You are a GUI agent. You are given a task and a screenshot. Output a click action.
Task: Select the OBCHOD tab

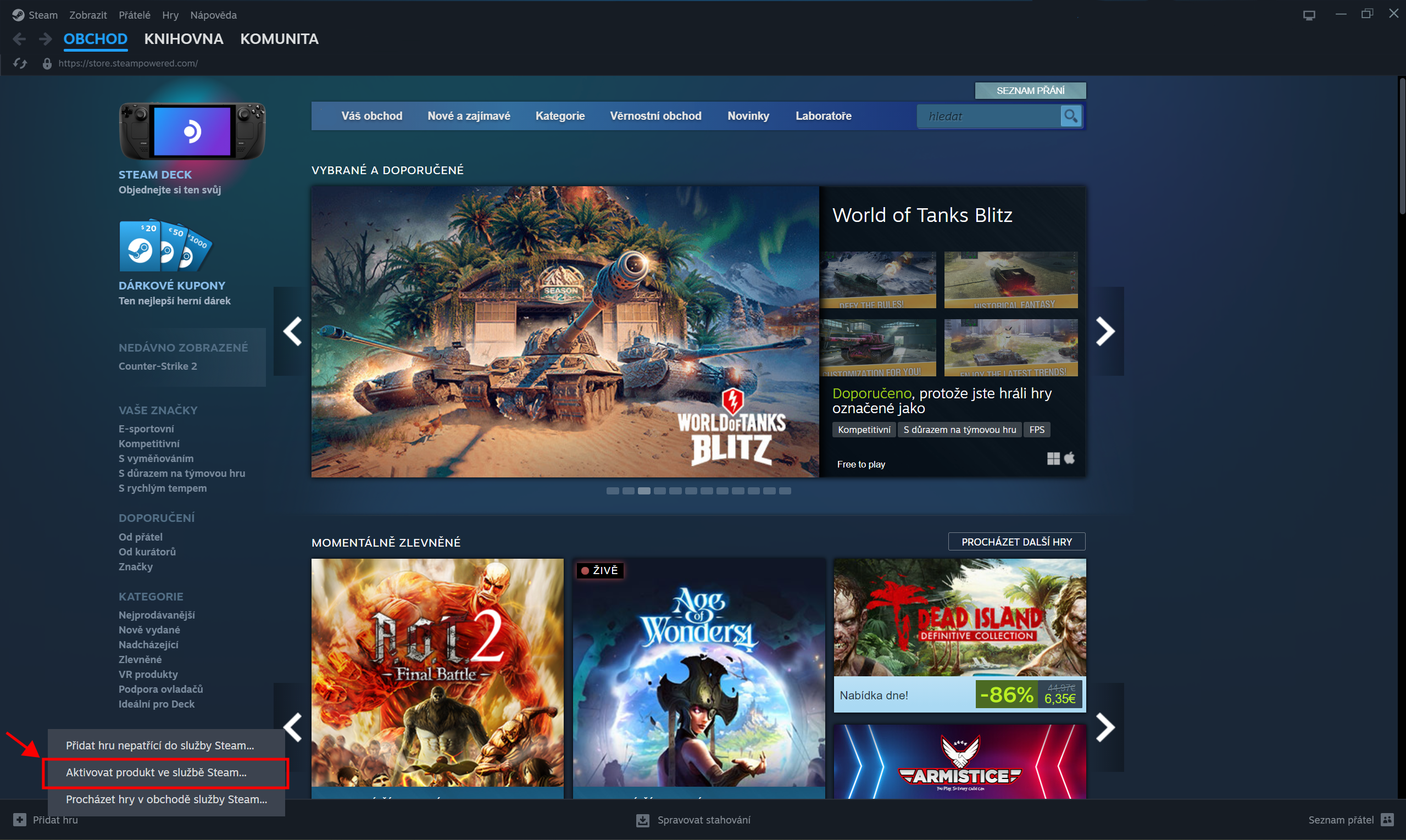click(x=95, y=39)
